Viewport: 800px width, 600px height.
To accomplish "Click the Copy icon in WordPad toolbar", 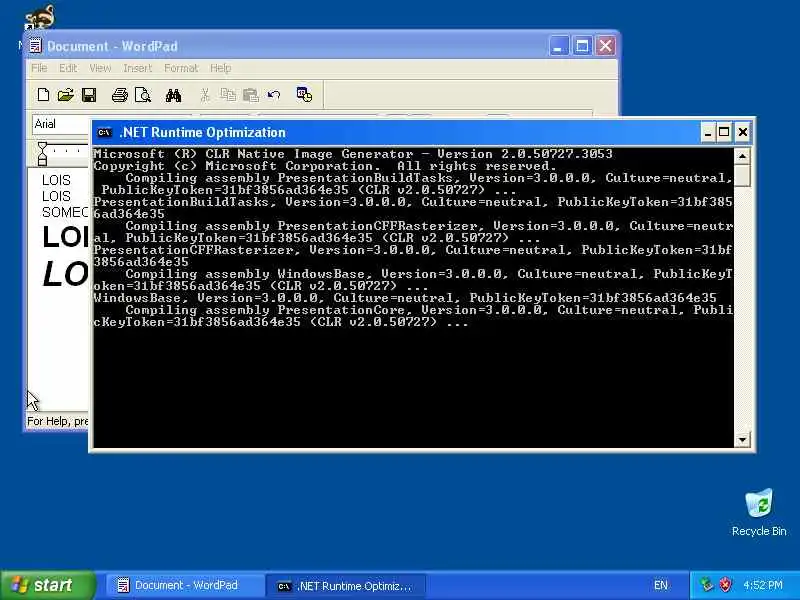I will pos(228,94).
